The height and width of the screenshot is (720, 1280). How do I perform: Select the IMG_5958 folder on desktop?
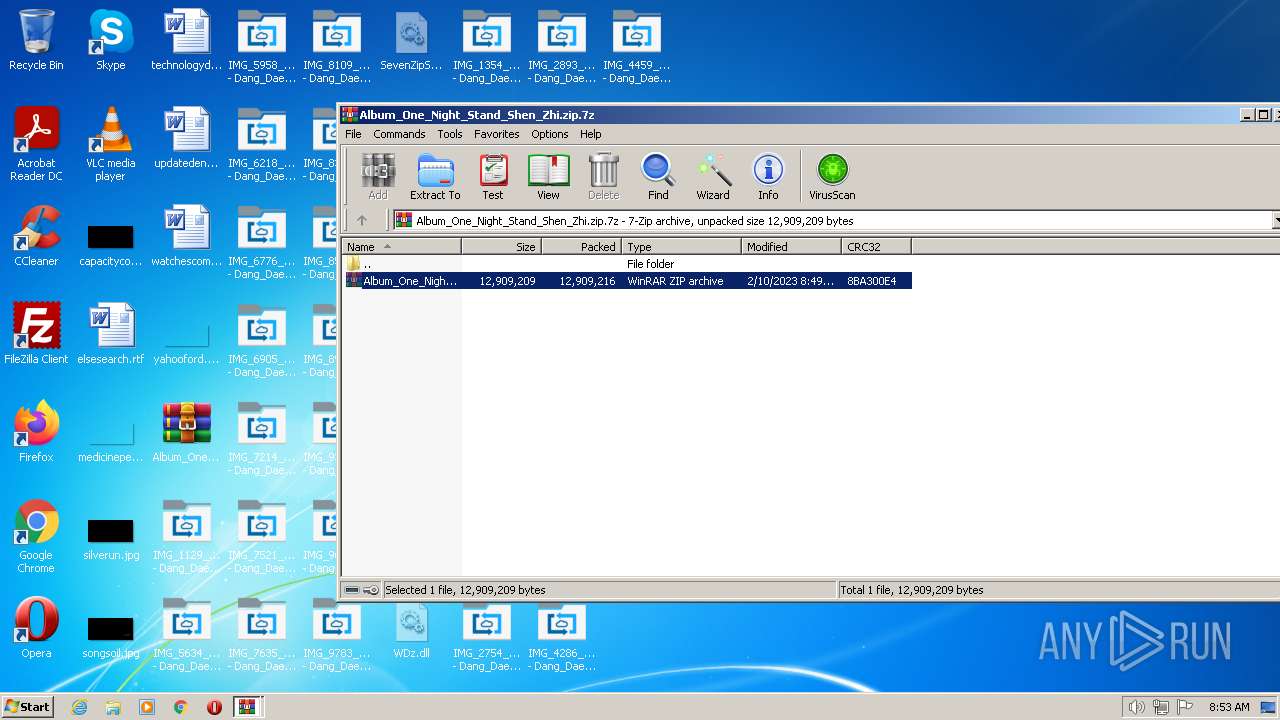click(x=261, y=47)
